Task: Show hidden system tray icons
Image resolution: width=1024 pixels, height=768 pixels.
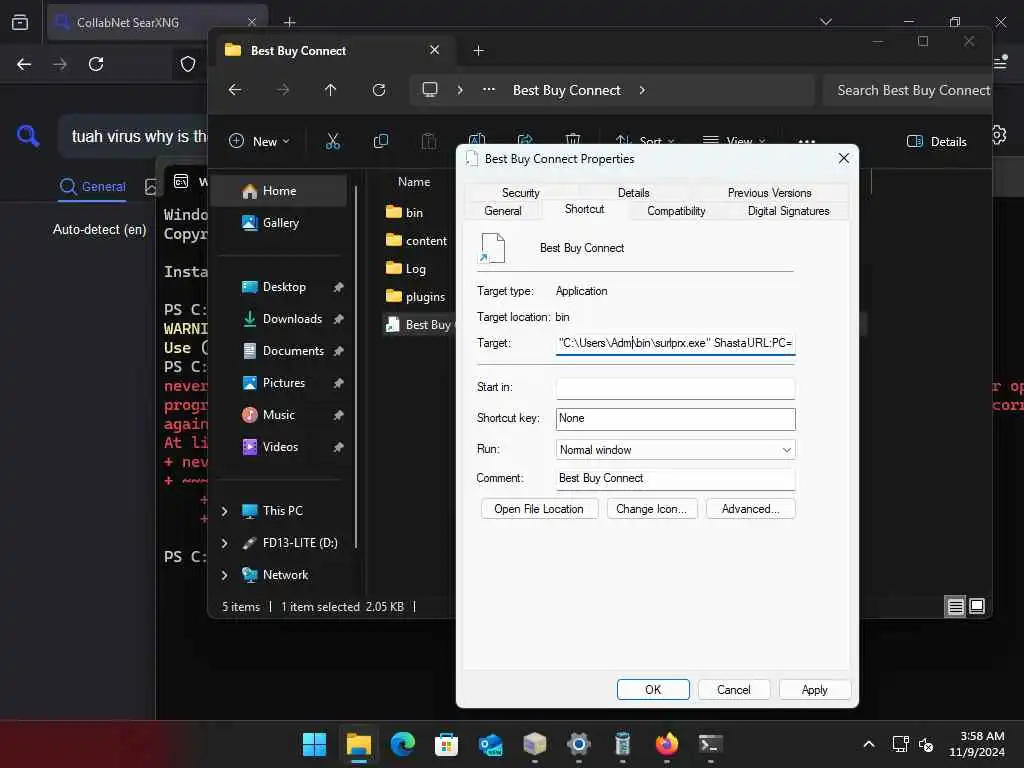Action: (x=869, y=744)
